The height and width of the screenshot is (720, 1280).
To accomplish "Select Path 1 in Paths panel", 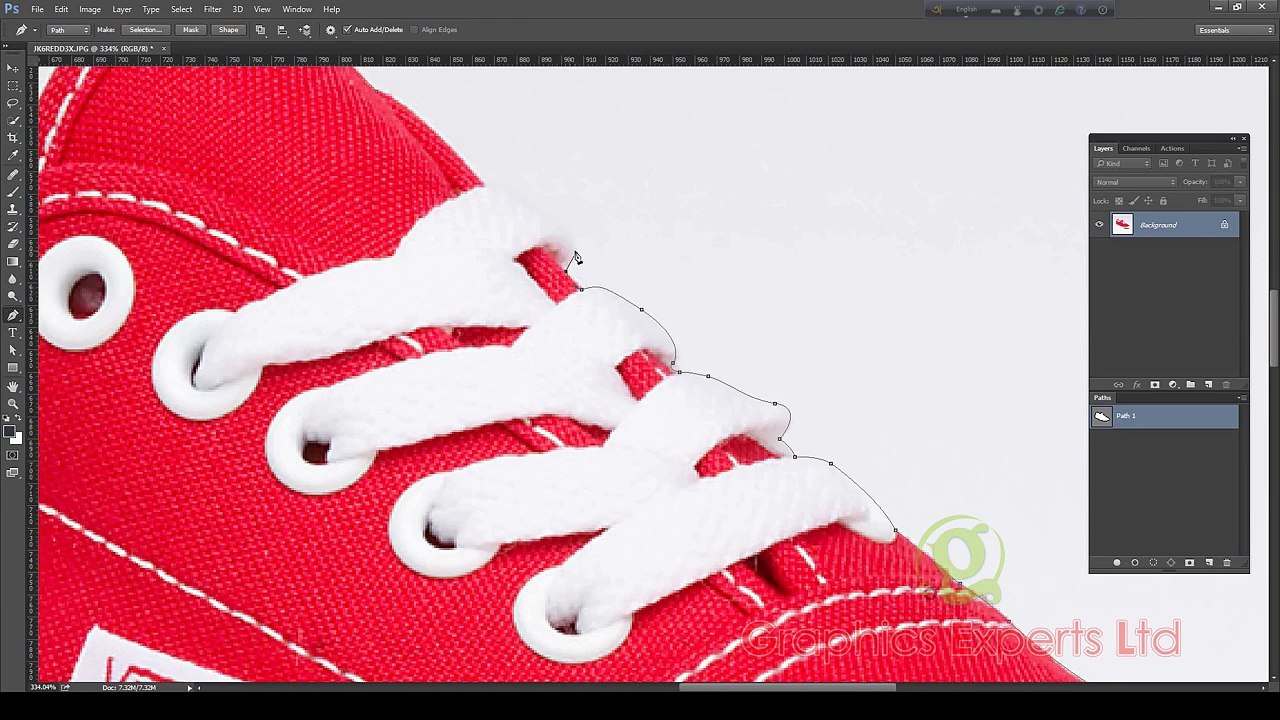I will 1164,416.
